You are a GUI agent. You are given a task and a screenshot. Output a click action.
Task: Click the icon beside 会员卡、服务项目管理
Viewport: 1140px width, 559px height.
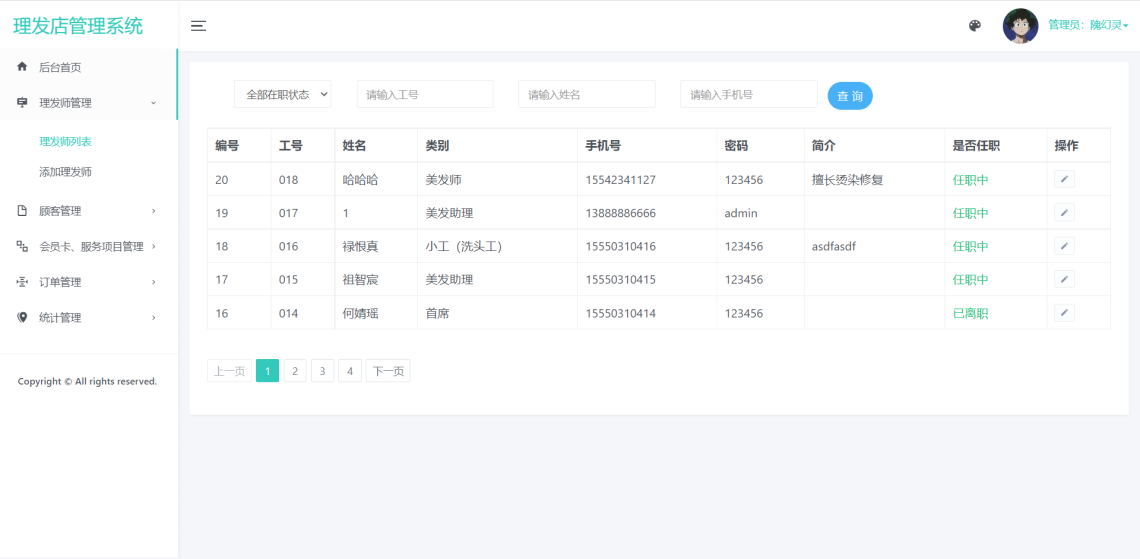[22, 246]
